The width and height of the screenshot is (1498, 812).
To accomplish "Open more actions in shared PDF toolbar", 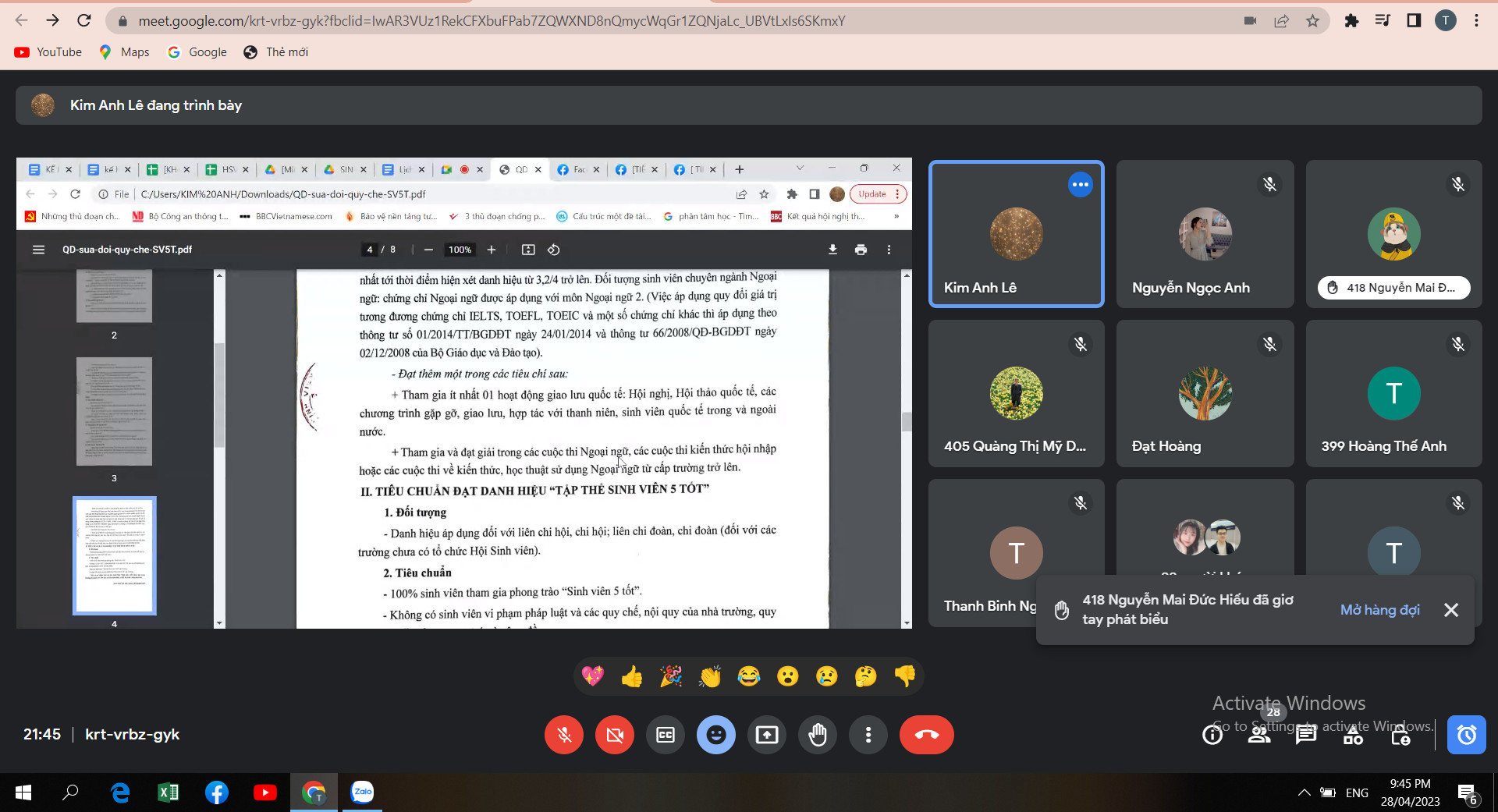I will [x=889, y=250].
